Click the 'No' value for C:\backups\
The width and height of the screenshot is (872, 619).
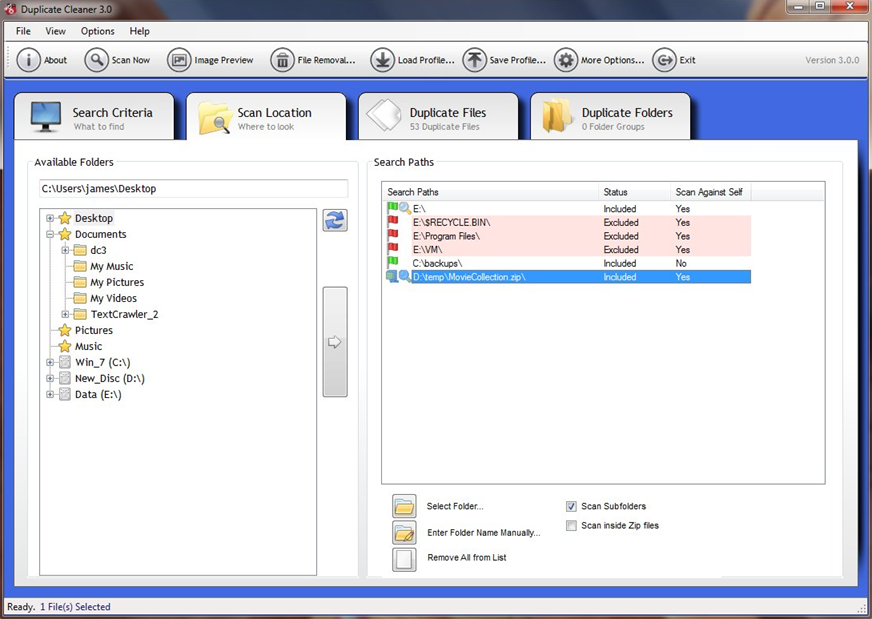click(x=681, y=263)
